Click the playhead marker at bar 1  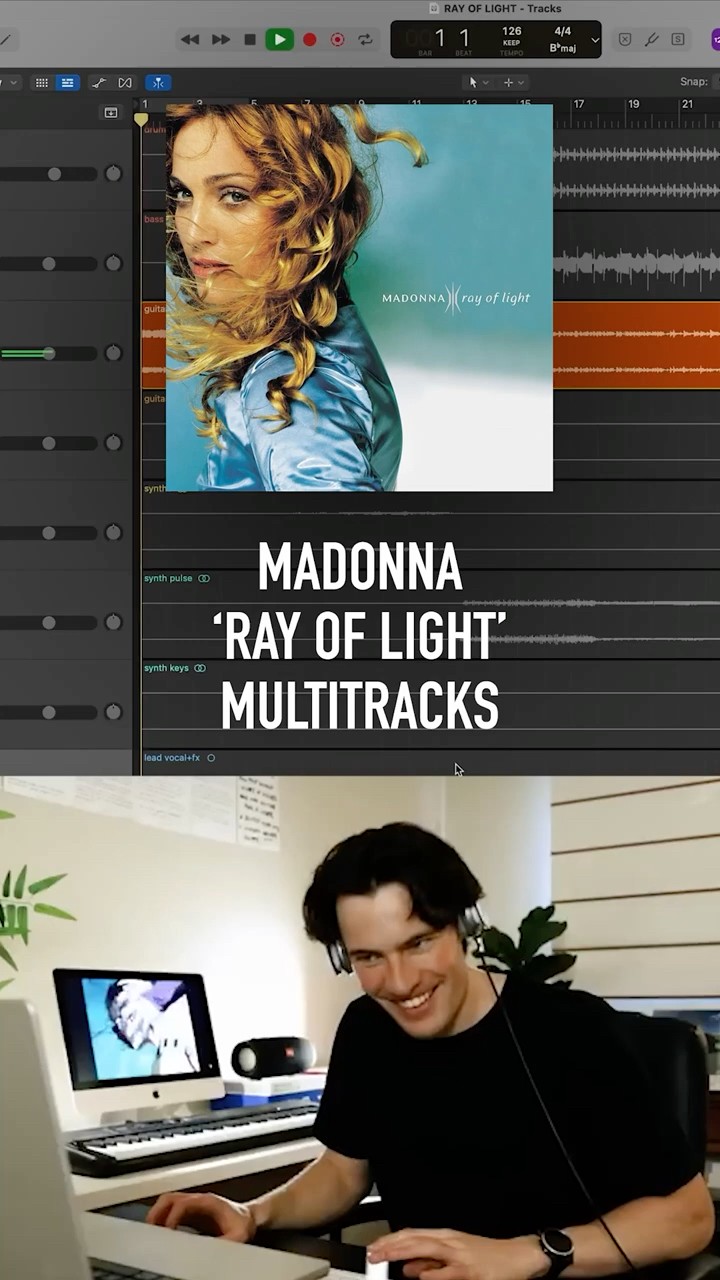[x=141, y=120]
